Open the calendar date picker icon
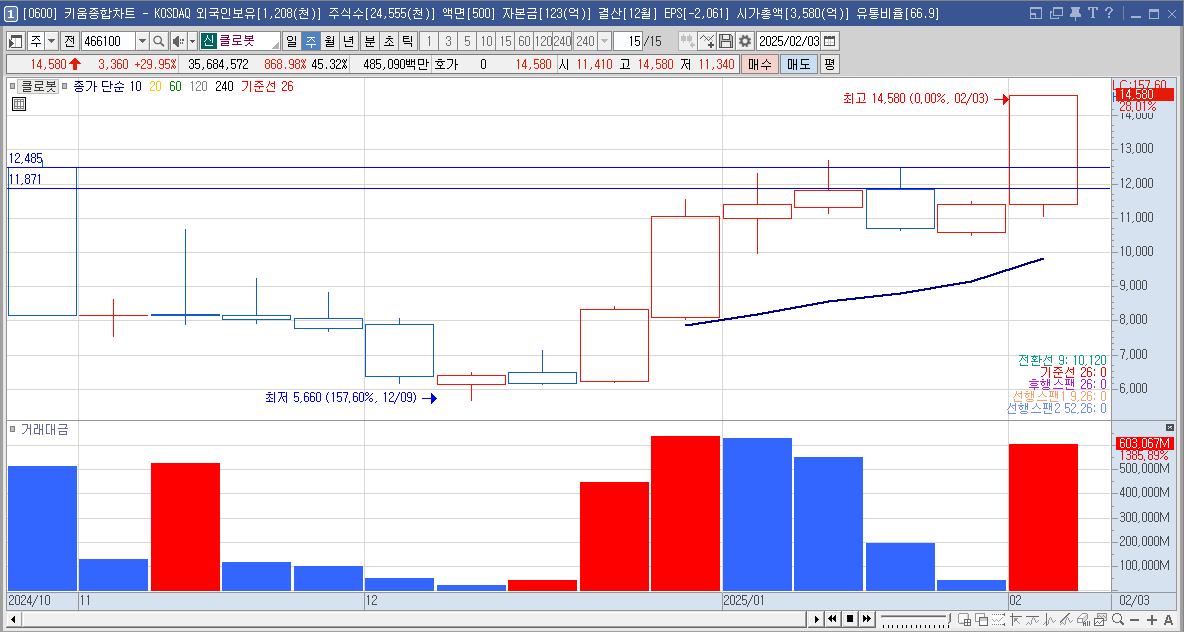This screenshot has height=632, width=1184. (x=830, y=41)
